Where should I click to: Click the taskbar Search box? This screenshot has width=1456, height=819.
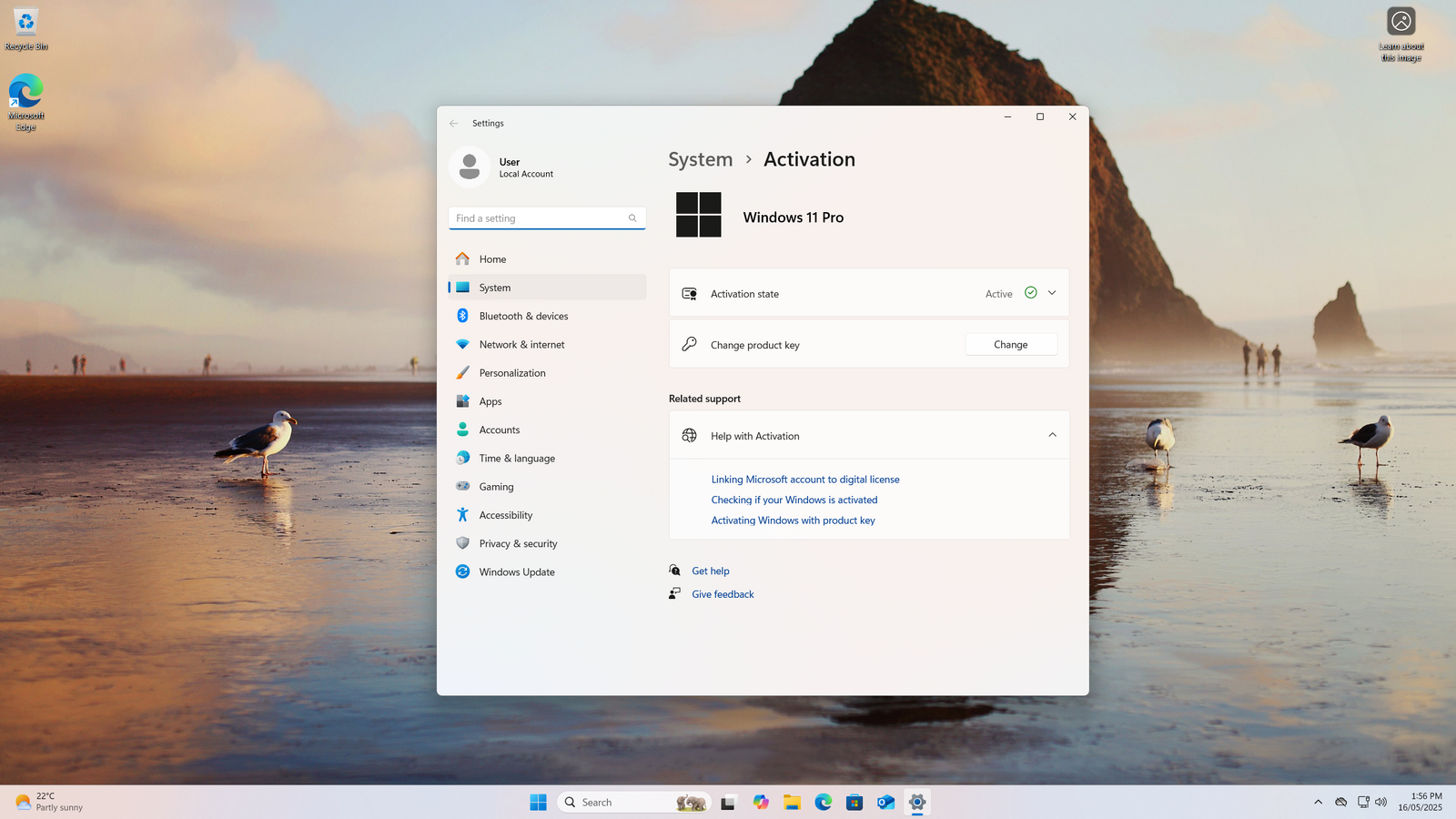633,802
